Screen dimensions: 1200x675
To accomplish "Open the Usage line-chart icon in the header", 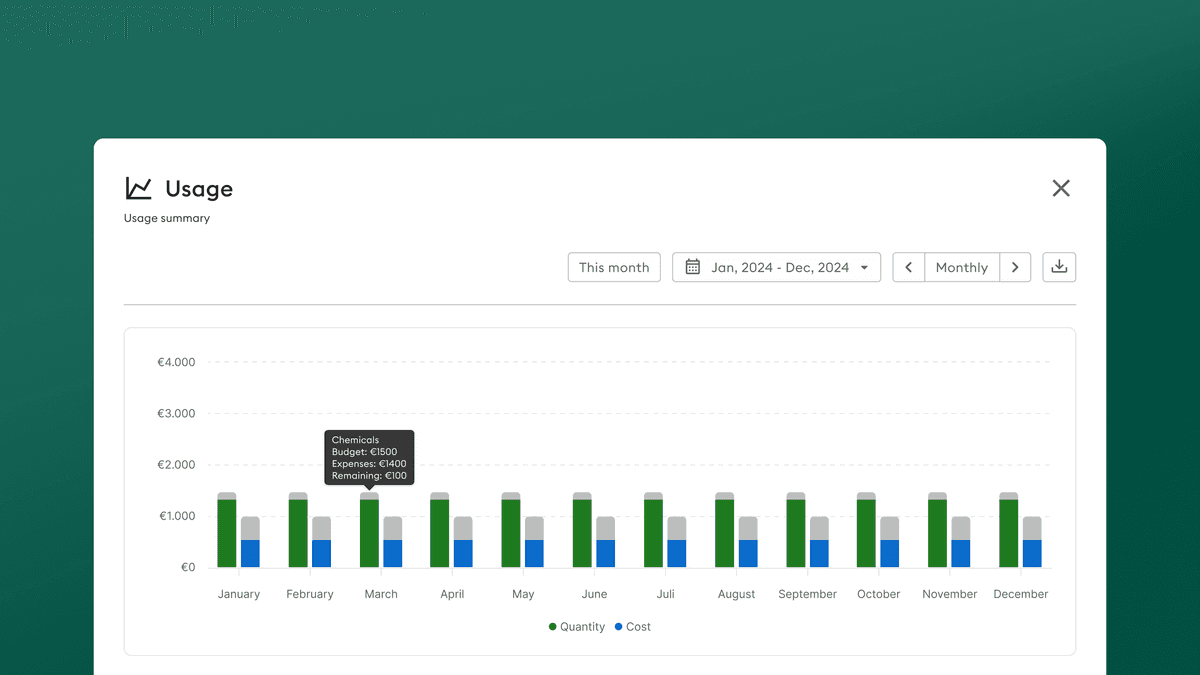I will pos(137,188).
